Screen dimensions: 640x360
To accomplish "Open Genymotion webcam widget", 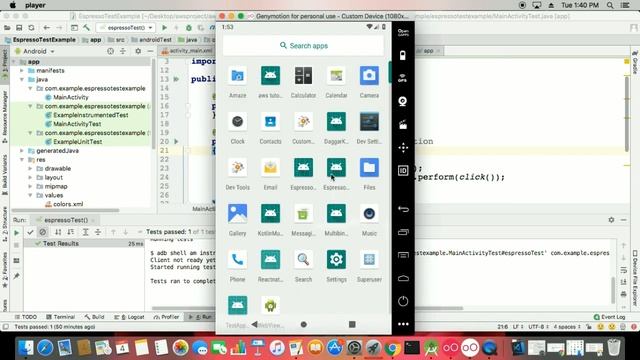I will 403,101.
